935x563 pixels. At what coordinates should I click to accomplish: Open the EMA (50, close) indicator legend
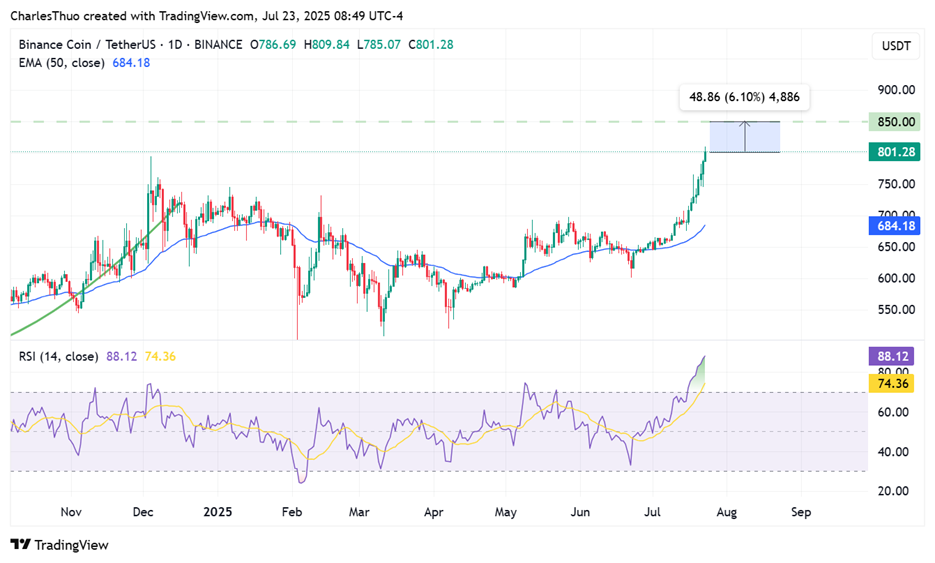click(61, 63)
